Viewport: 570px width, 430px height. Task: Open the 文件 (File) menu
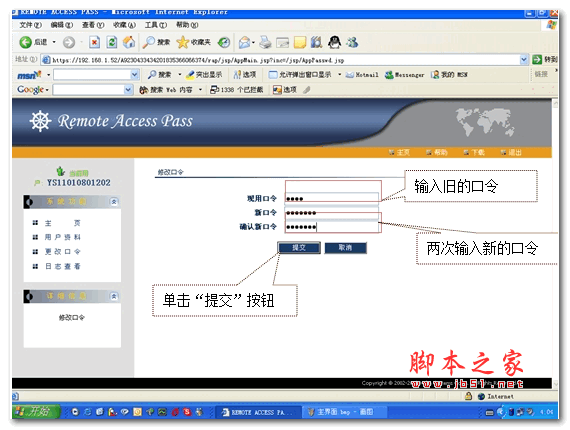tap(30, 25)
